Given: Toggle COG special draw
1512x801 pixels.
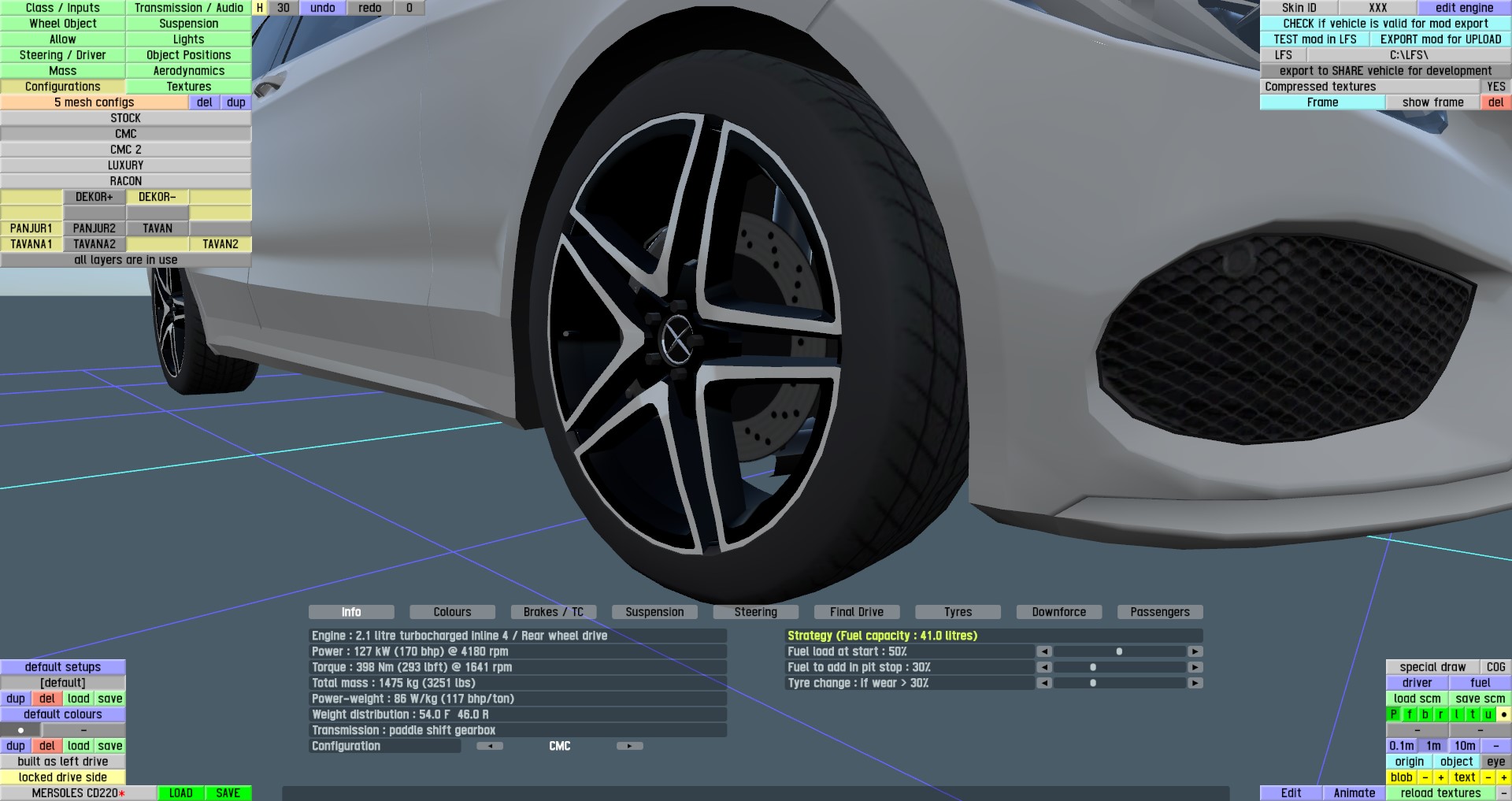Looking at the screenshot, I should tap(1495, 667).
